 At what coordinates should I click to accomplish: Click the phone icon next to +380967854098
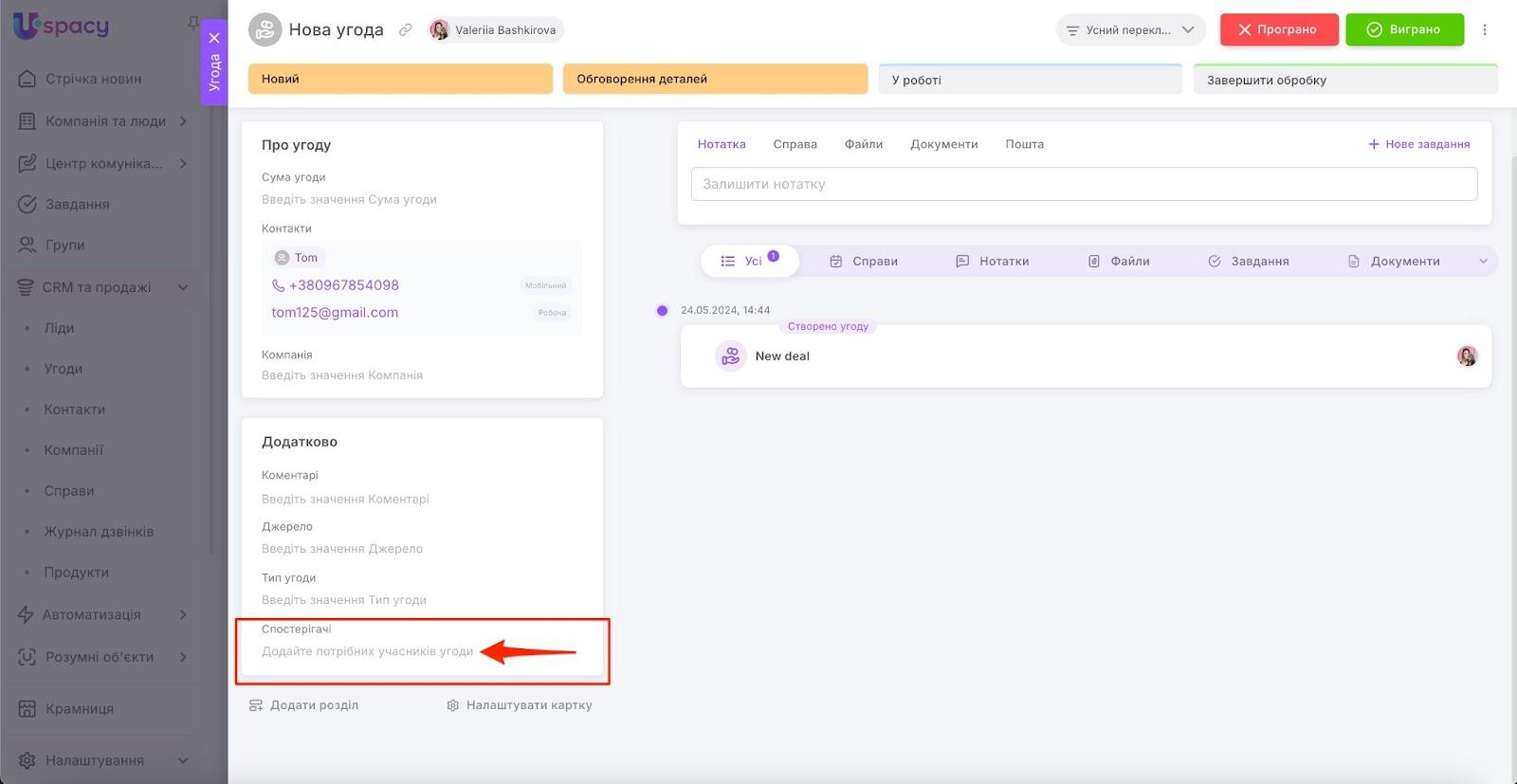coord(278,285)
